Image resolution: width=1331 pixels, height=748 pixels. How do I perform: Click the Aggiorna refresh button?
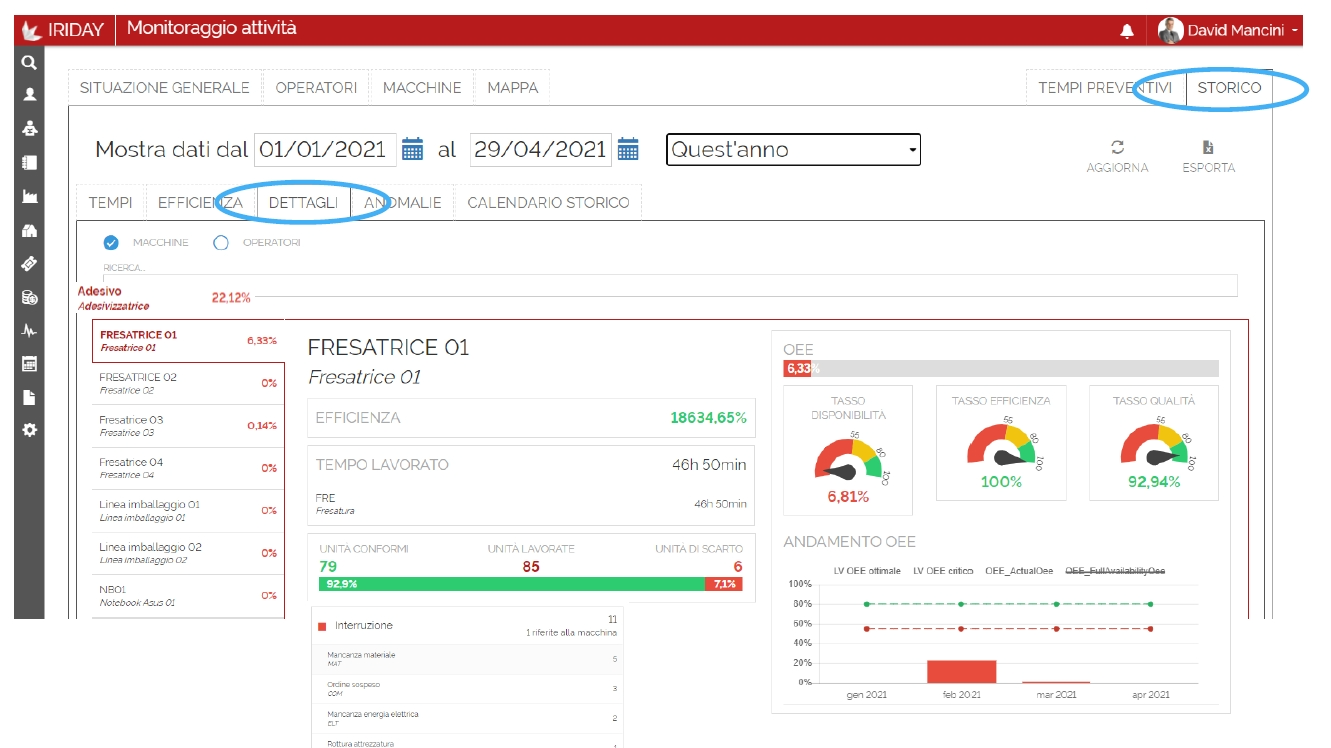coord(1117,156)
